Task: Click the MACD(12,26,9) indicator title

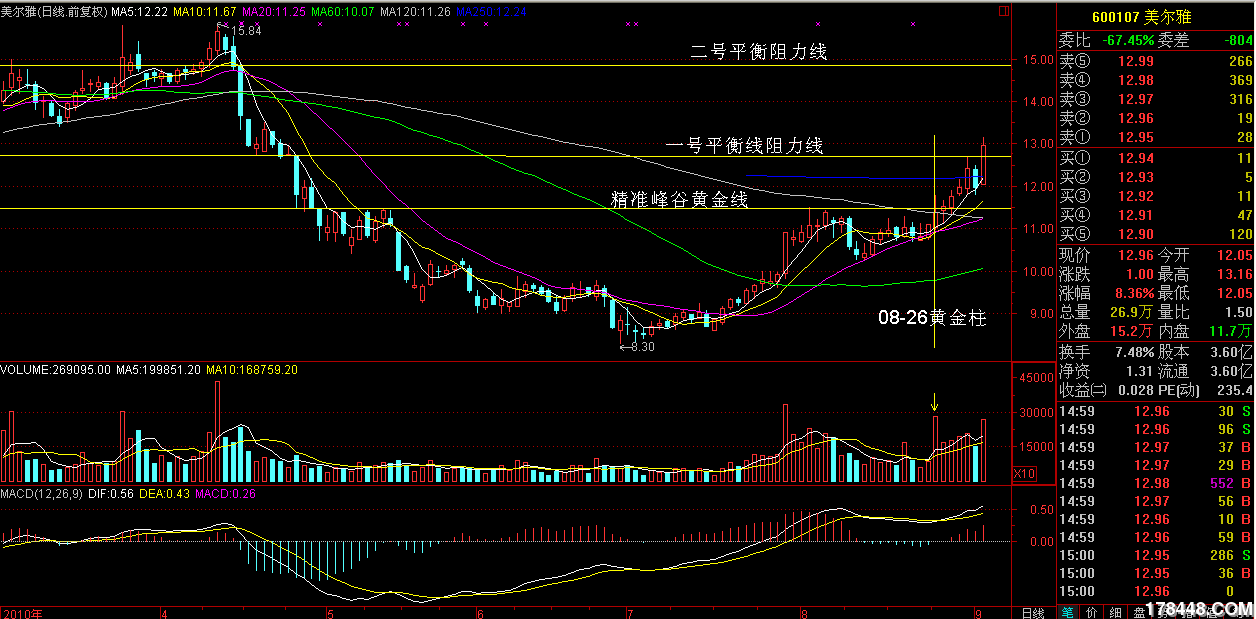Action: coord(41,494)
